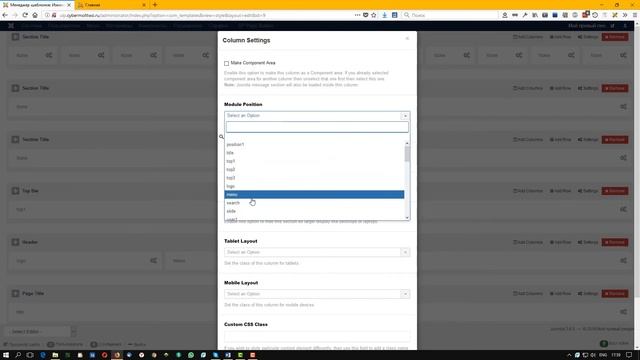Click the Top Bar row handle icon
640x360 pixels.
coord(15,191)
